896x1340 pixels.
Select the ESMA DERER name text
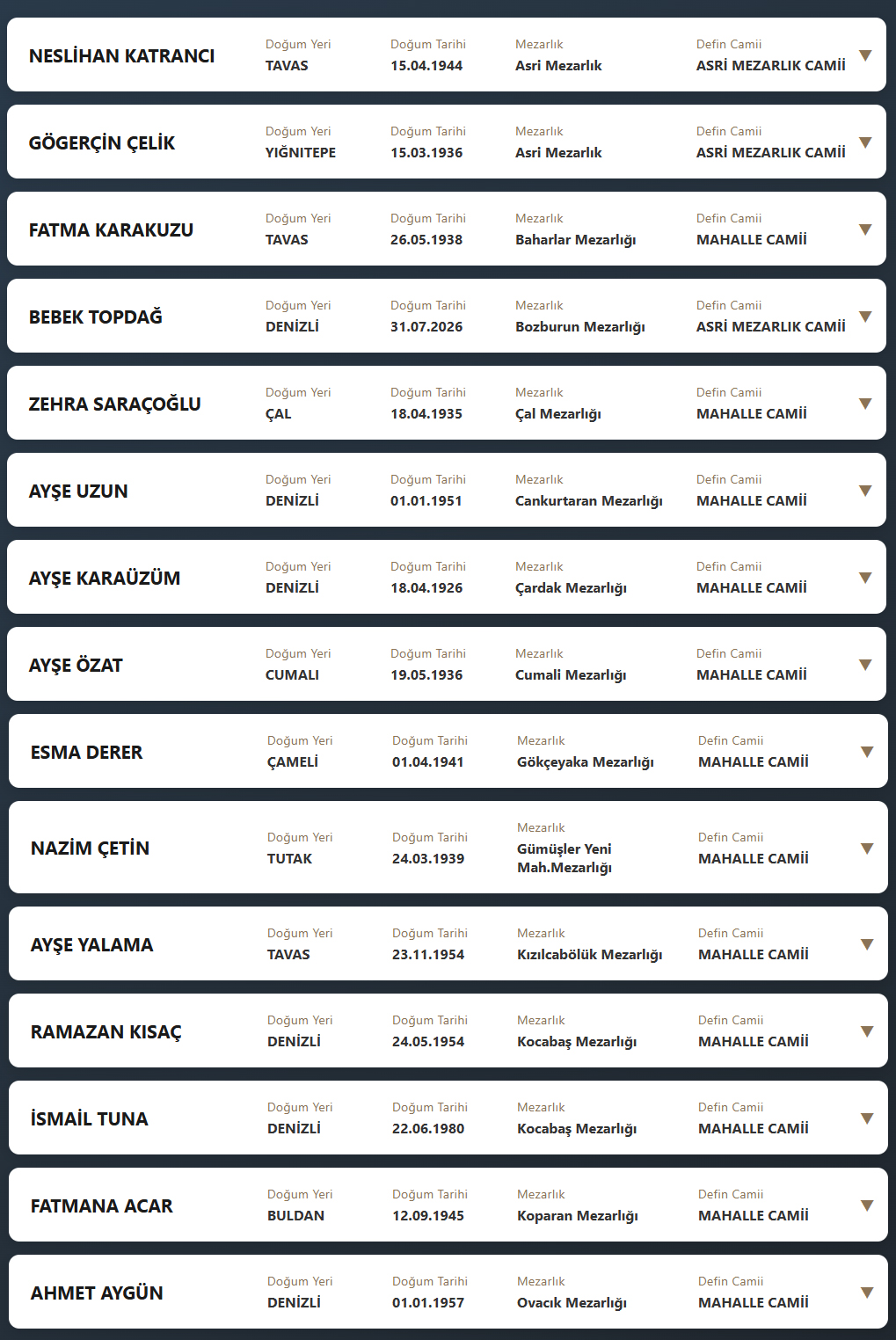point(86,753)
